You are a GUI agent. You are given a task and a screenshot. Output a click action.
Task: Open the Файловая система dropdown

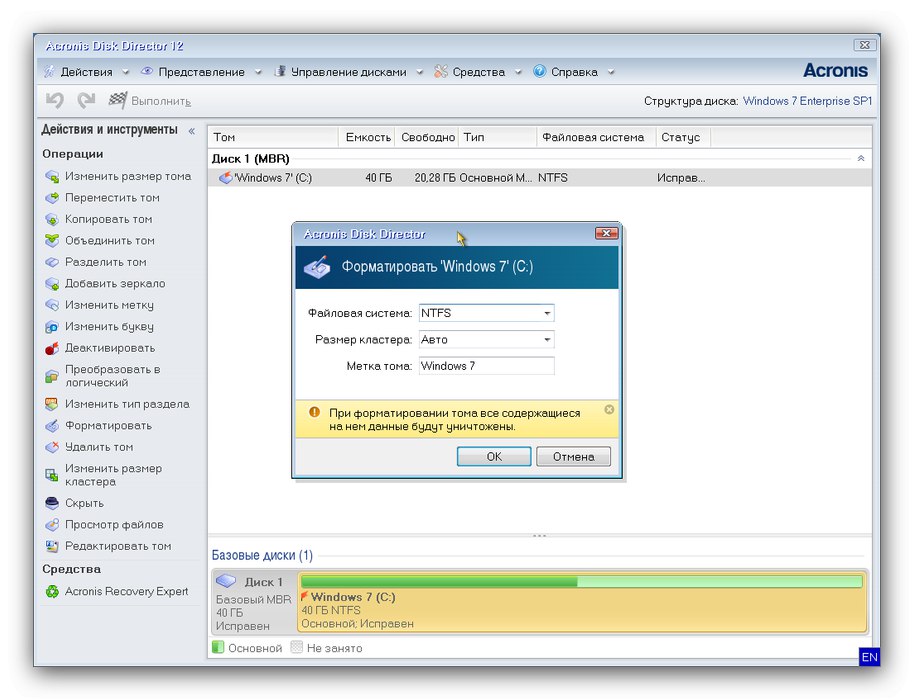point(546,313)
